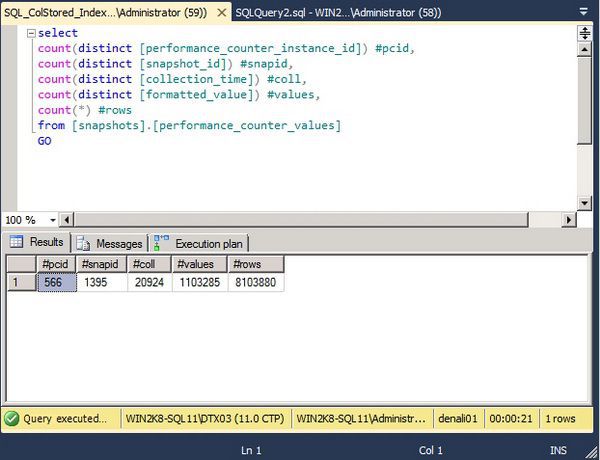Switch to the SQLQuery2.sql tab
The image size is (600, 460).
(338, 13)
